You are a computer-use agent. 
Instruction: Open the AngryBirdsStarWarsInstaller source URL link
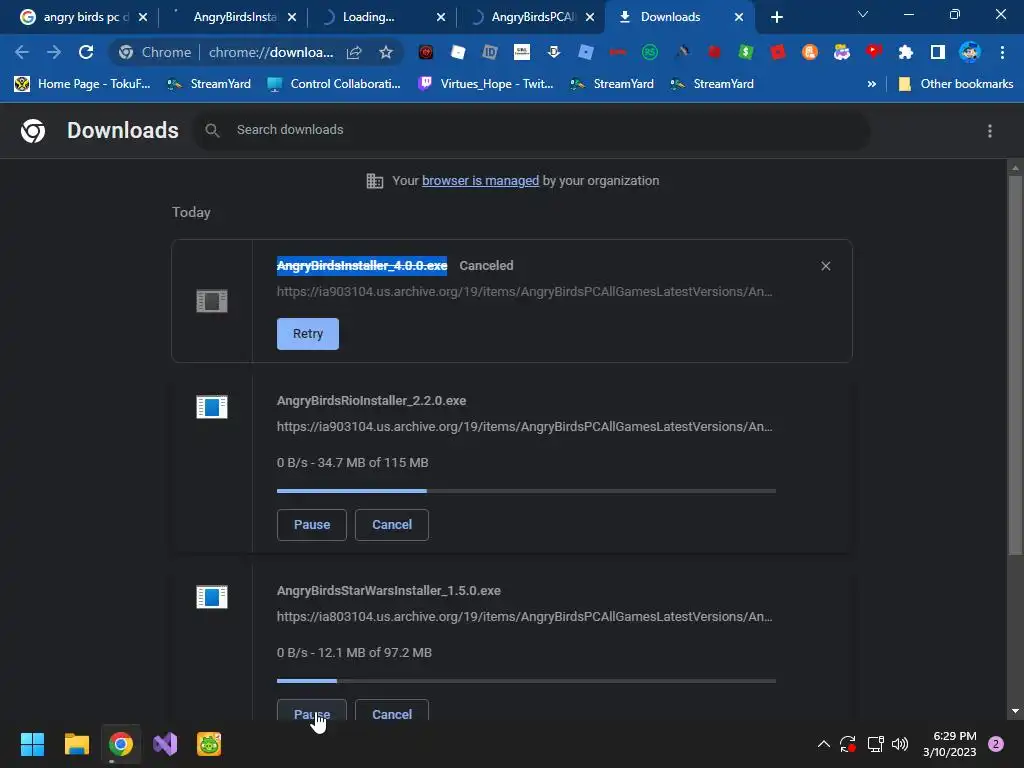524,616
